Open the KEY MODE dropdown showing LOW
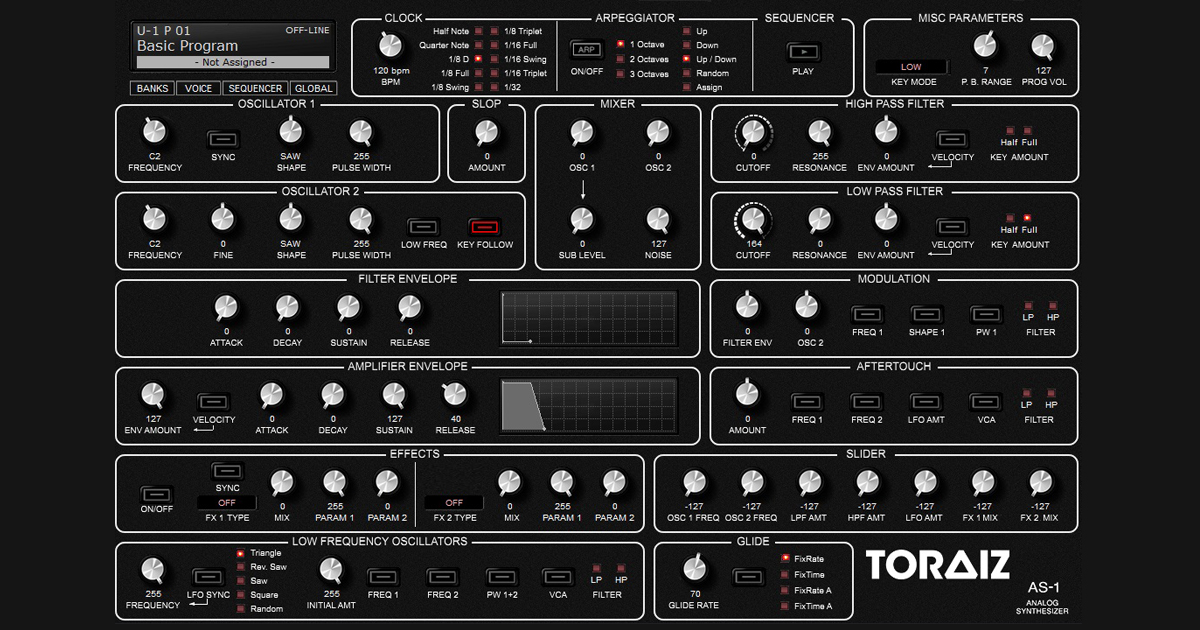This screenshot has width=1200, height=630. (x=911, y=67)
